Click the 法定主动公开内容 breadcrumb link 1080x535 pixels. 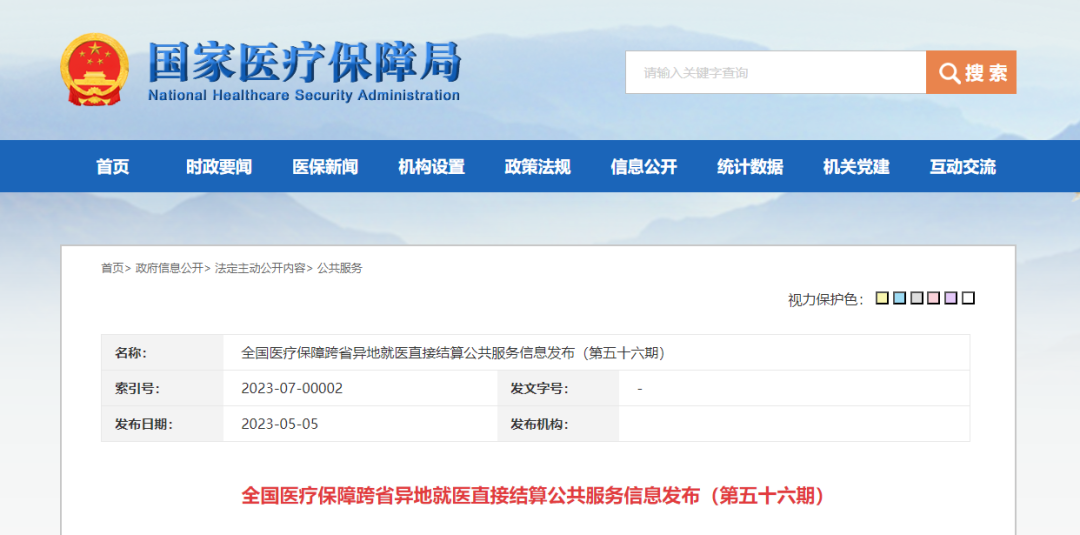pyautogui.click(x=260, y=268)
